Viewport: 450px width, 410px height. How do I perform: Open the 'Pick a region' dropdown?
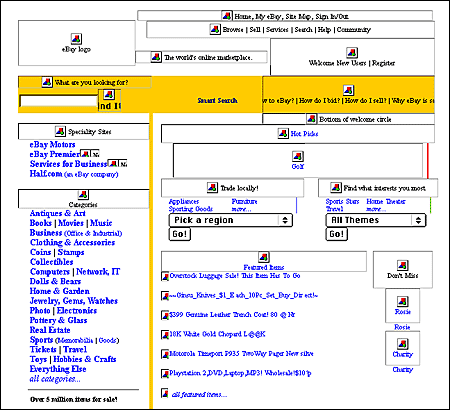(231, 220)
